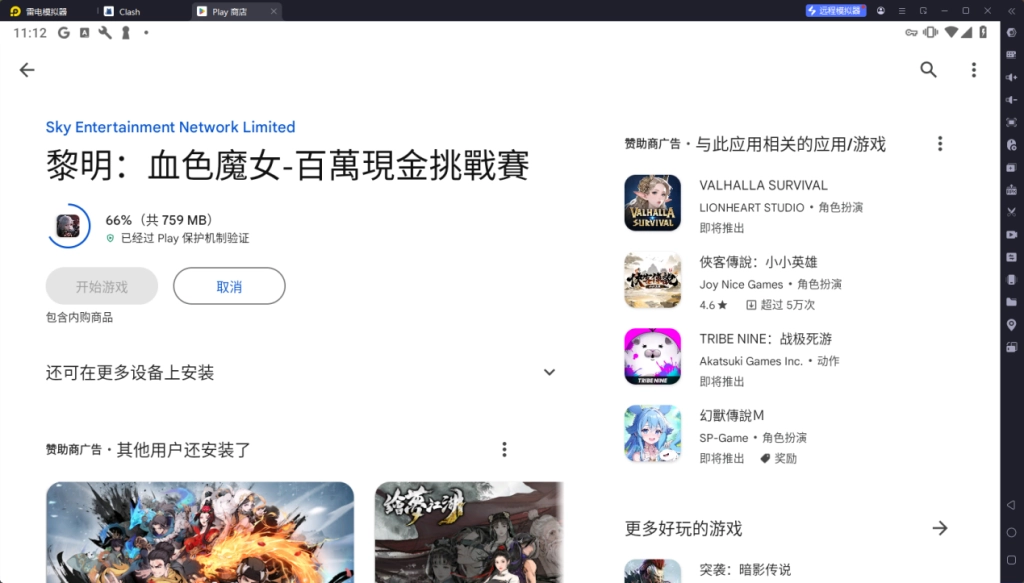Open emulator hamburger menu in title bar

902,10
